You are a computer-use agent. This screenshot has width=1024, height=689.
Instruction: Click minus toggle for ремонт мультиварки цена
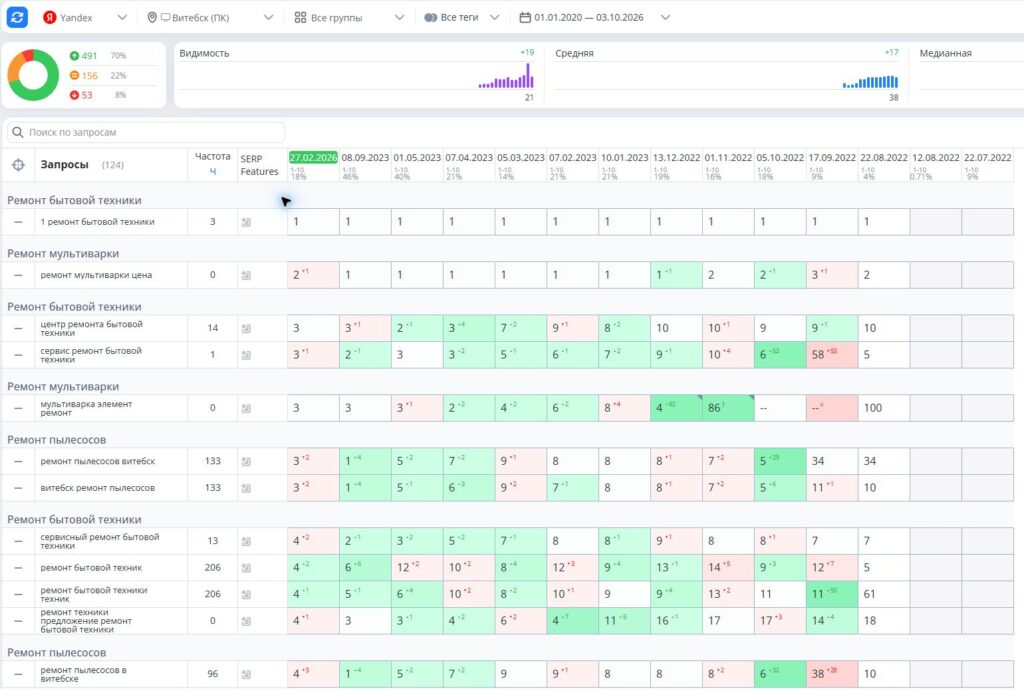click(x=18, y=276)
